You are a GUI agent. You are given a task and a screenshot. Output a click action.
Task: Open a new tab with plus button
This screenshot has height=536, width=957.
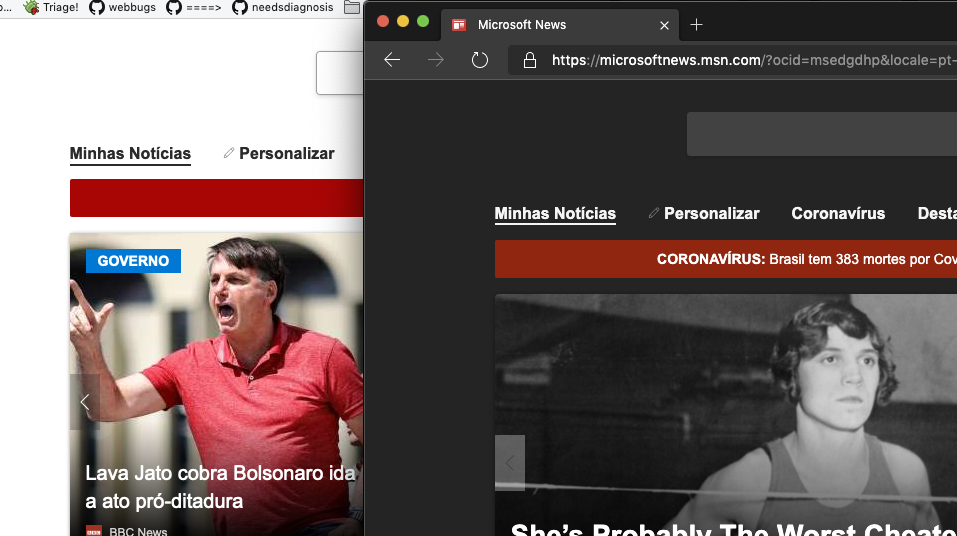tap(696, 24)
